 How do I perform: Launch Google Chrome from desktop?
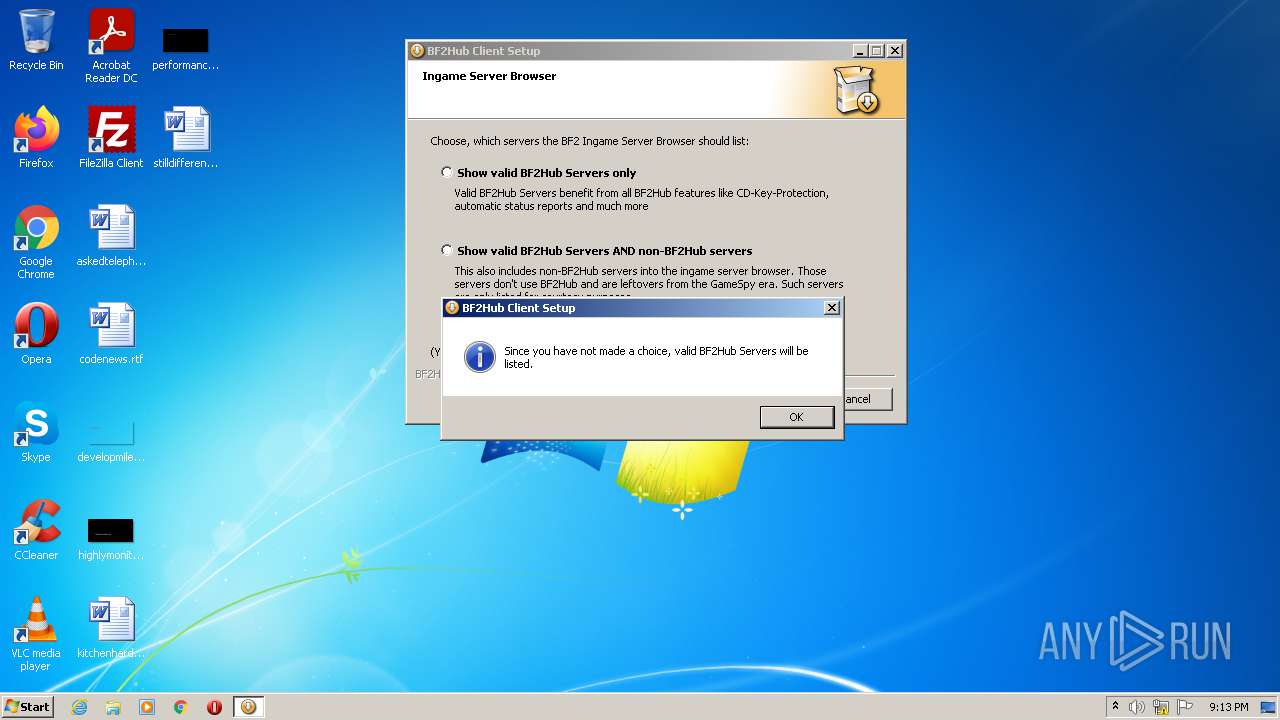point(36,242)
